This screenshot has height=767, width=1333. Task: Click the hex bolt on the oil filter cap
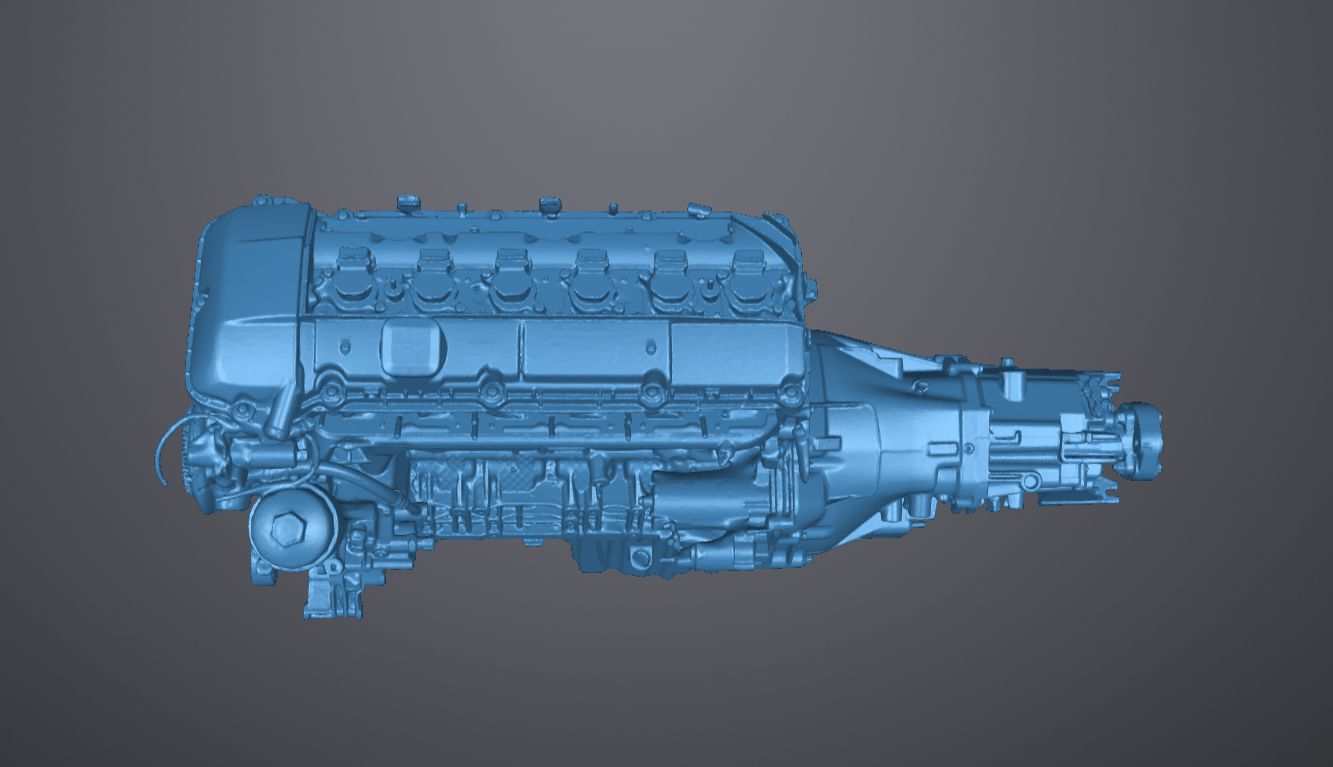(284, 529)
